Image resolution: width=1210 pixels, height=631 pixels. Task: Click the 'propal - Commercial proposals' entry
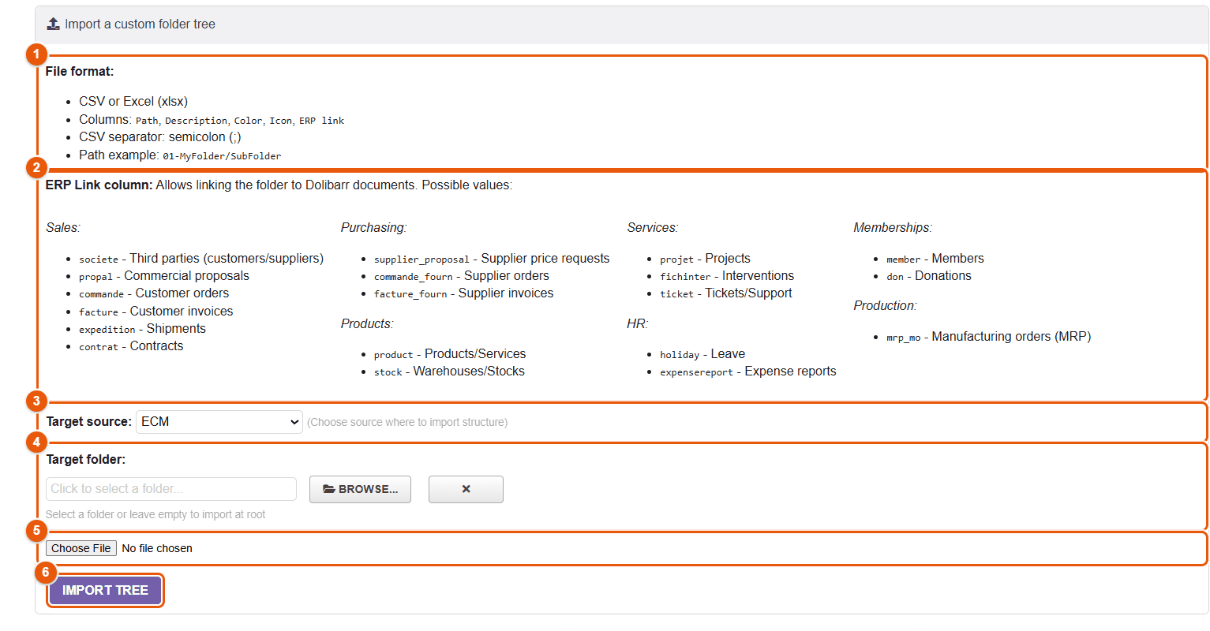(x=164, y=276)
